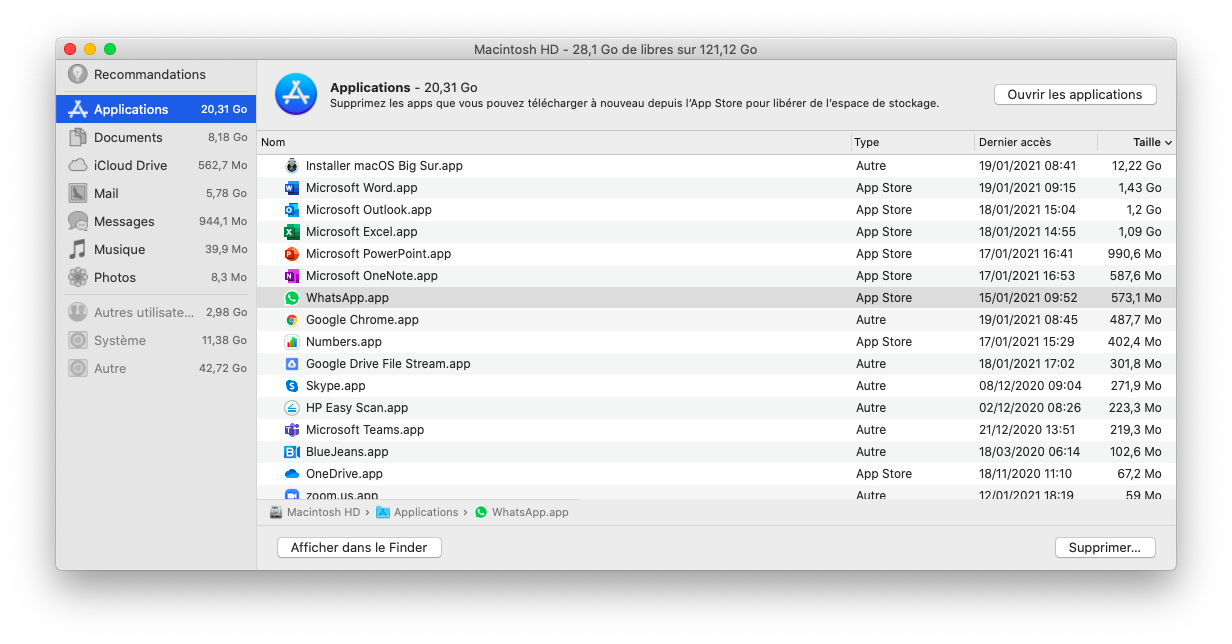1232x644 pixels.
Task: Click the Autres utilisateurs sidebar entry
Action: [x=156, y=312]
